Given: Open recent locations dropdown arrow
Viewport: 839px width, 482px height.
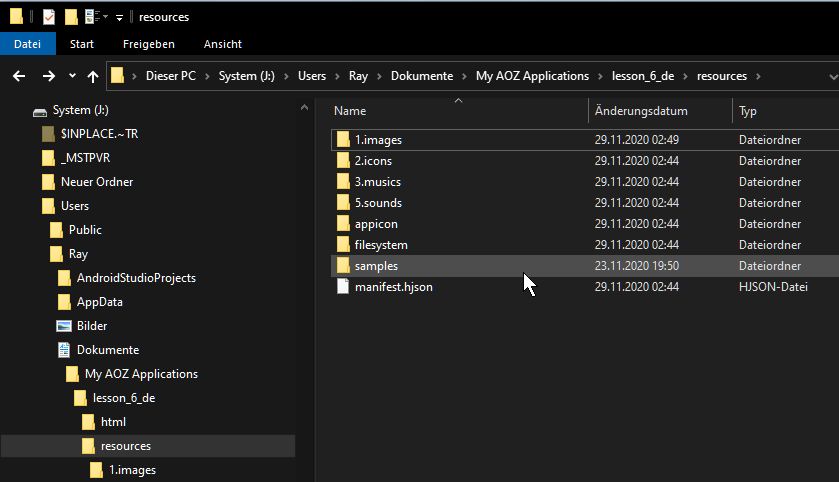Looking at the screenshot, I should 72,76.
